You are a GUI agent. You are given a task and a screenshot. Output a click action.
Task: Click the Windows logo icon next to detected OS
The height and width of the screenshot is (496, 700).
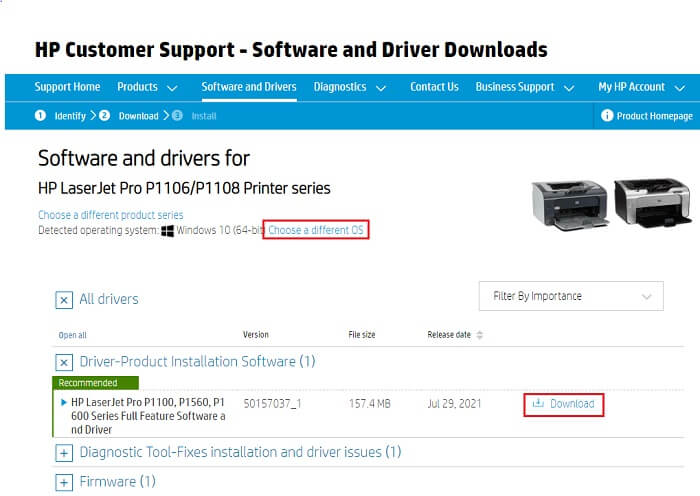coord(168,231)
